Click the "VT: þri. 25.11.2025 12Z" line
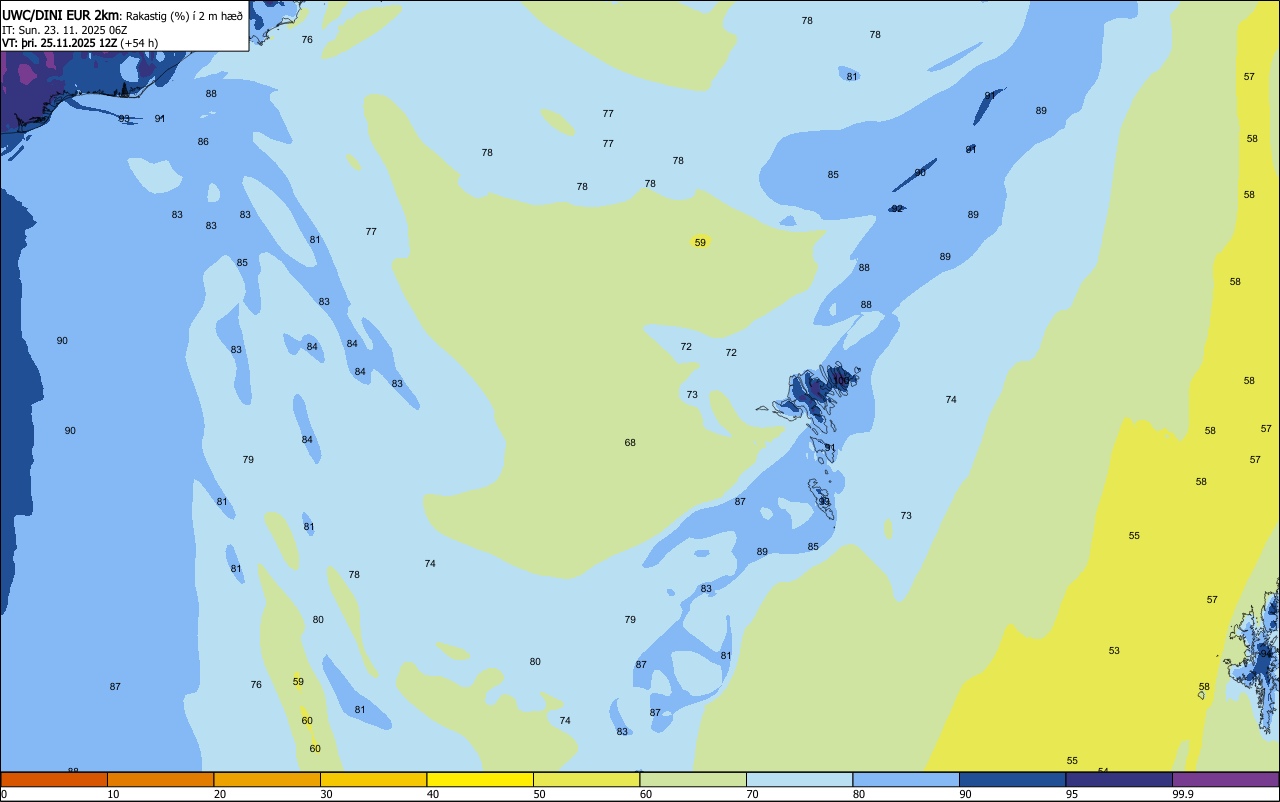 coord(60,42)
